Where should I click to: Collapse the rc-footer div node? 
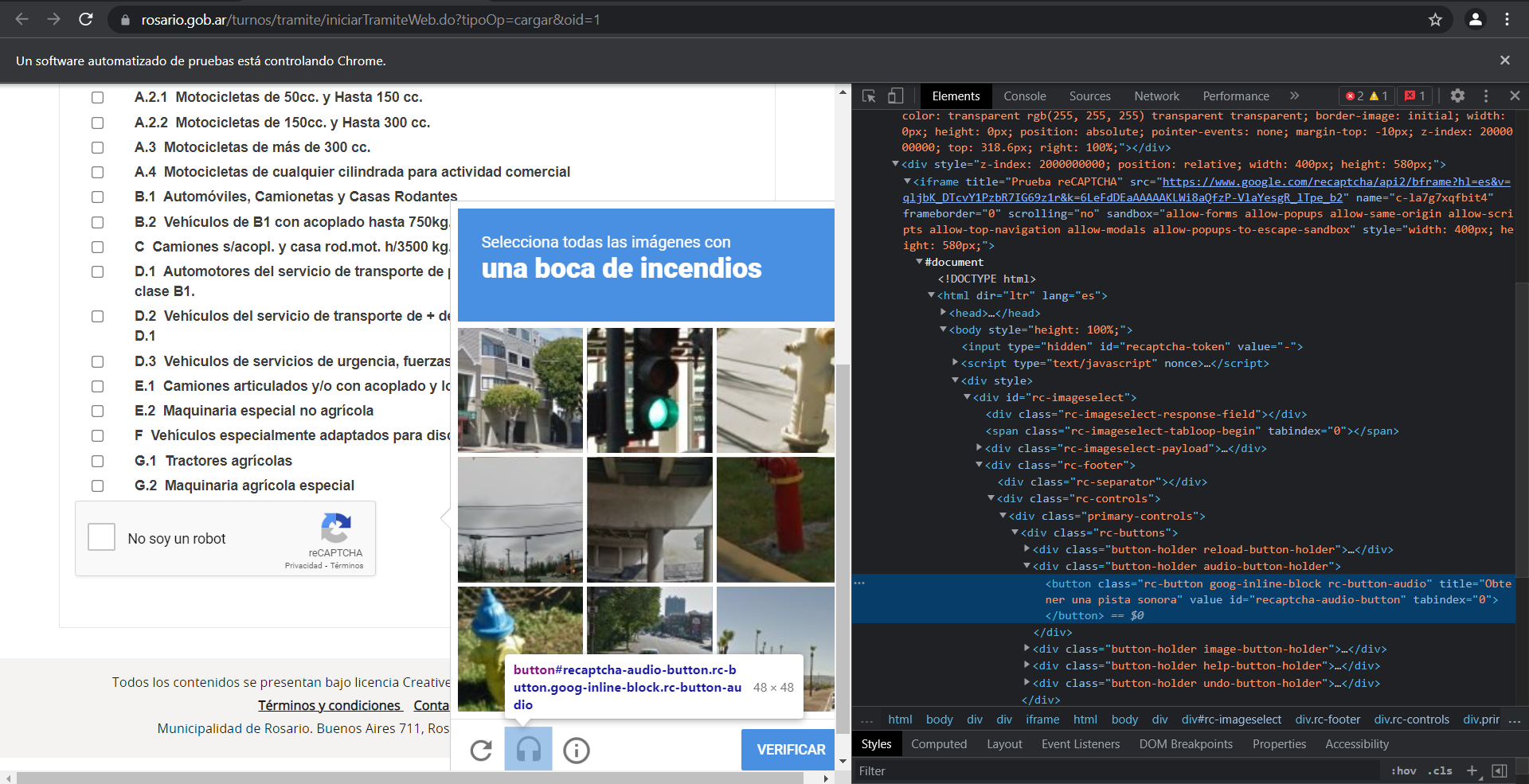(980, 465)
